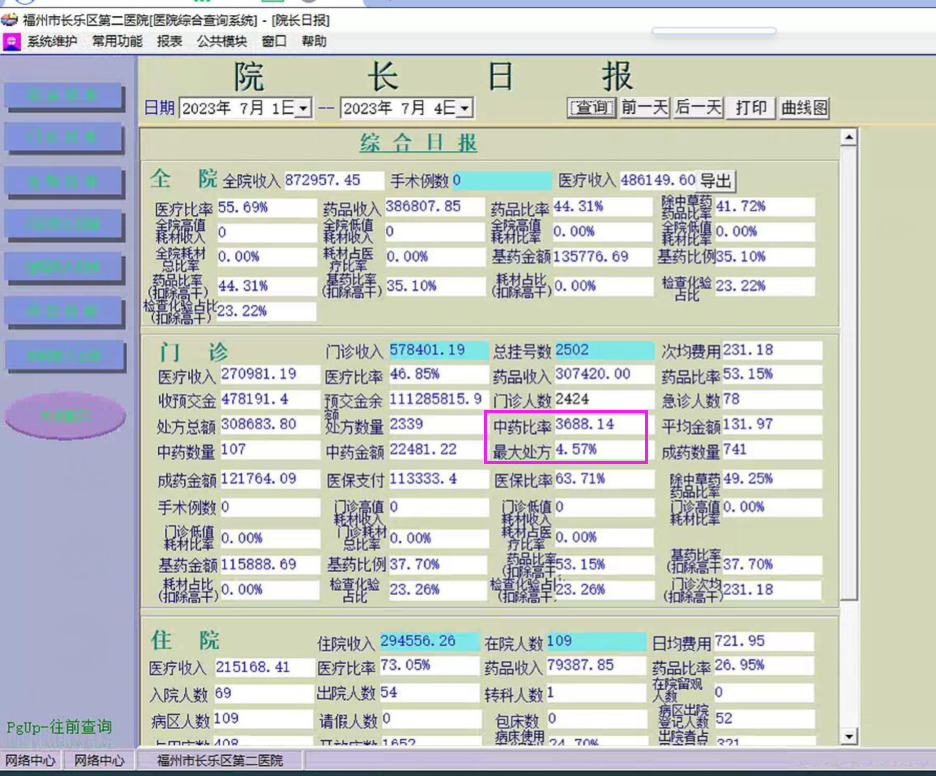Select 全院 医疗收入 value 486149.60

658,180
